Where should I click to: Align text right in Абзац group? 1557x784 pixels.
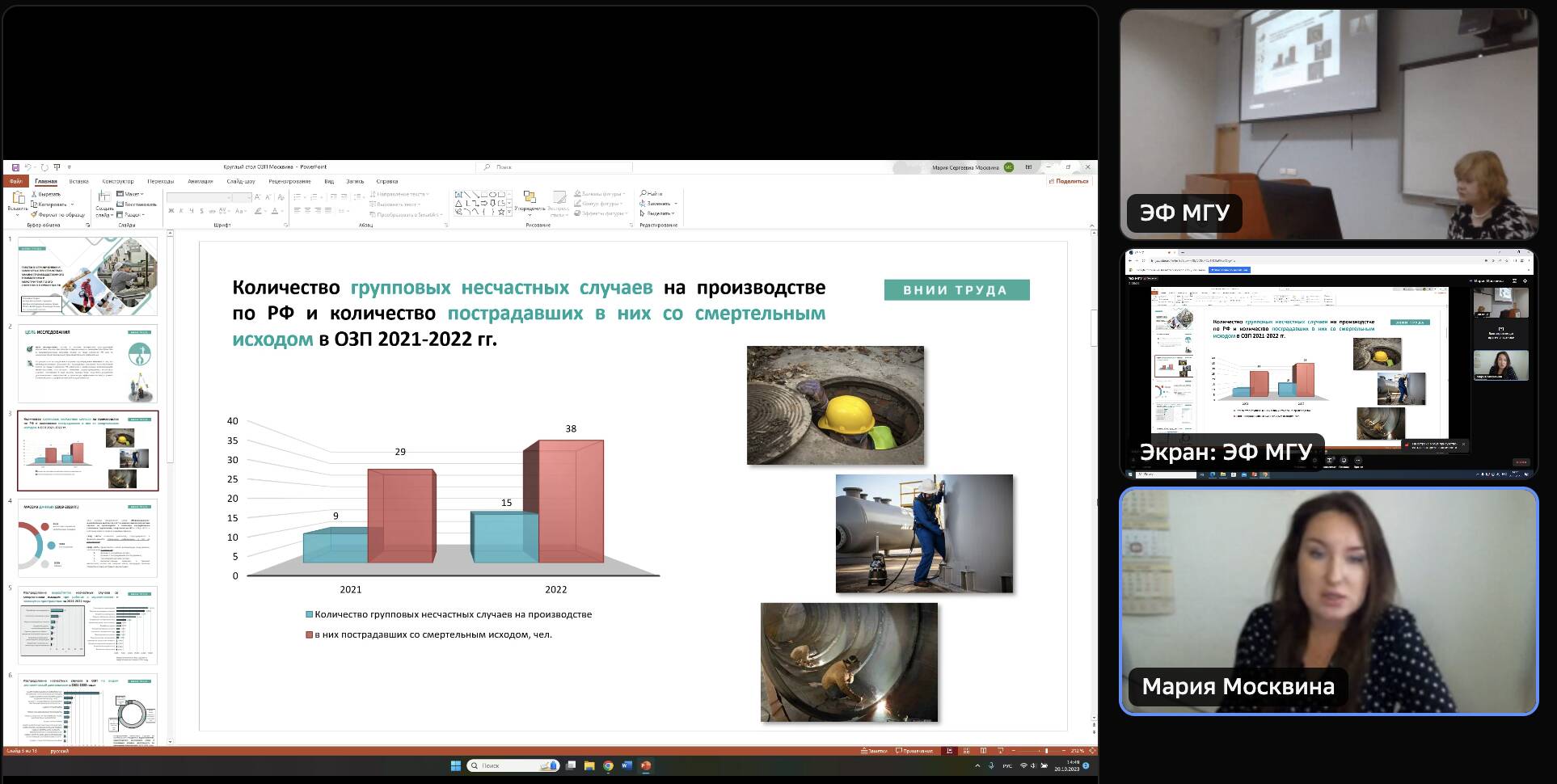pyautogui.click(x=318, y=210)
